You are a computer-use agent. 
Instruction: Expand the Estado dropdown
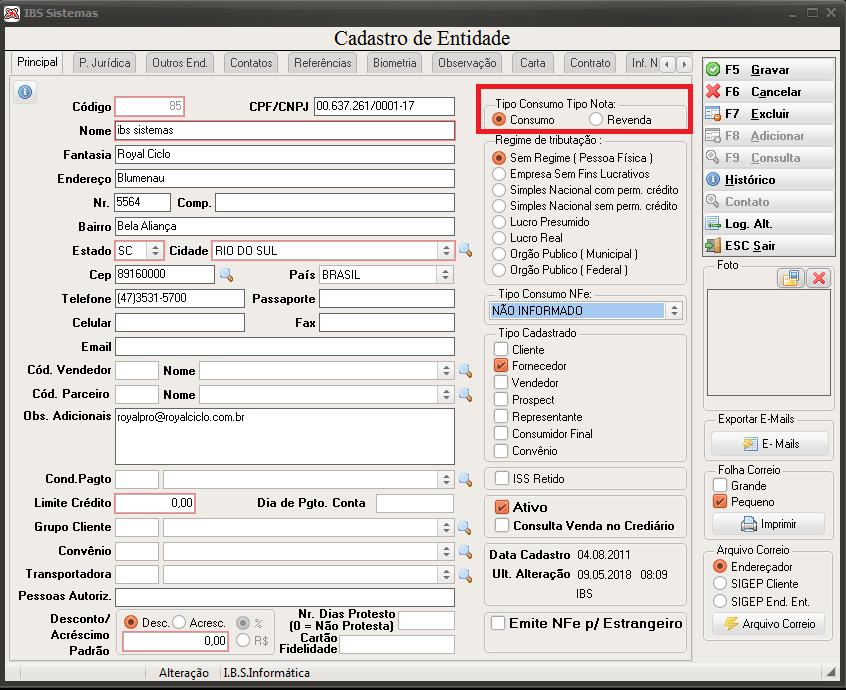tap(155, 250)
